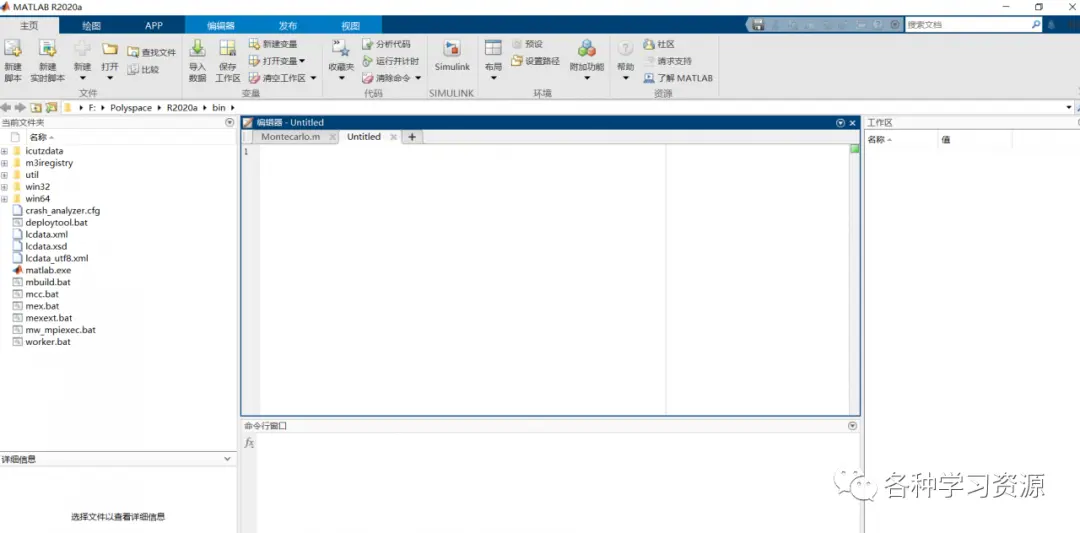The height and width of the screenshot is (533, 1080).
Task: Collapse 详细信息 details panel
Action: coord(228,459)
